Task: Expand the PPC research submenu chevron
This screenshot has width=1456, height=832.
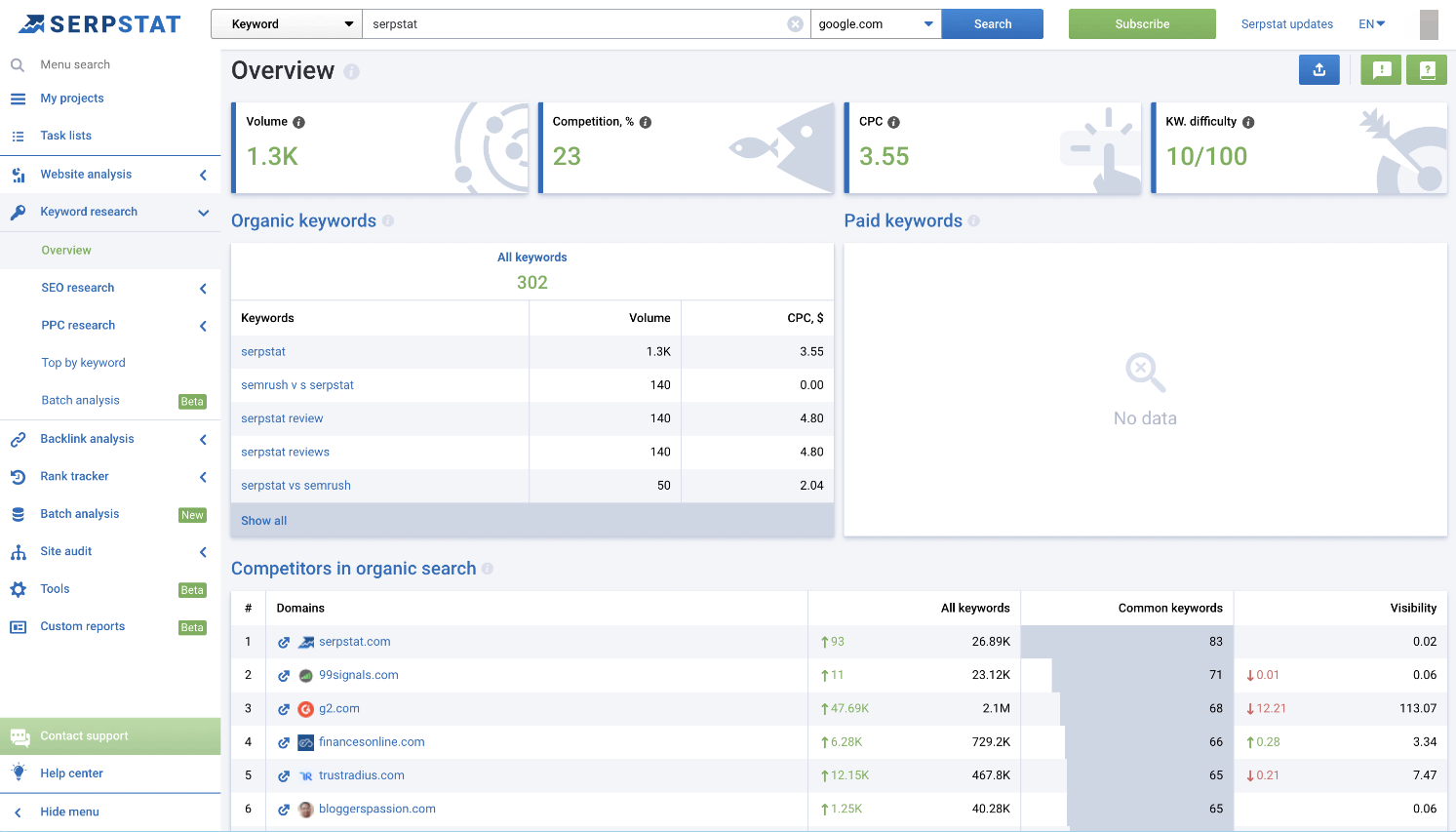Action: (x=203, y=326)
